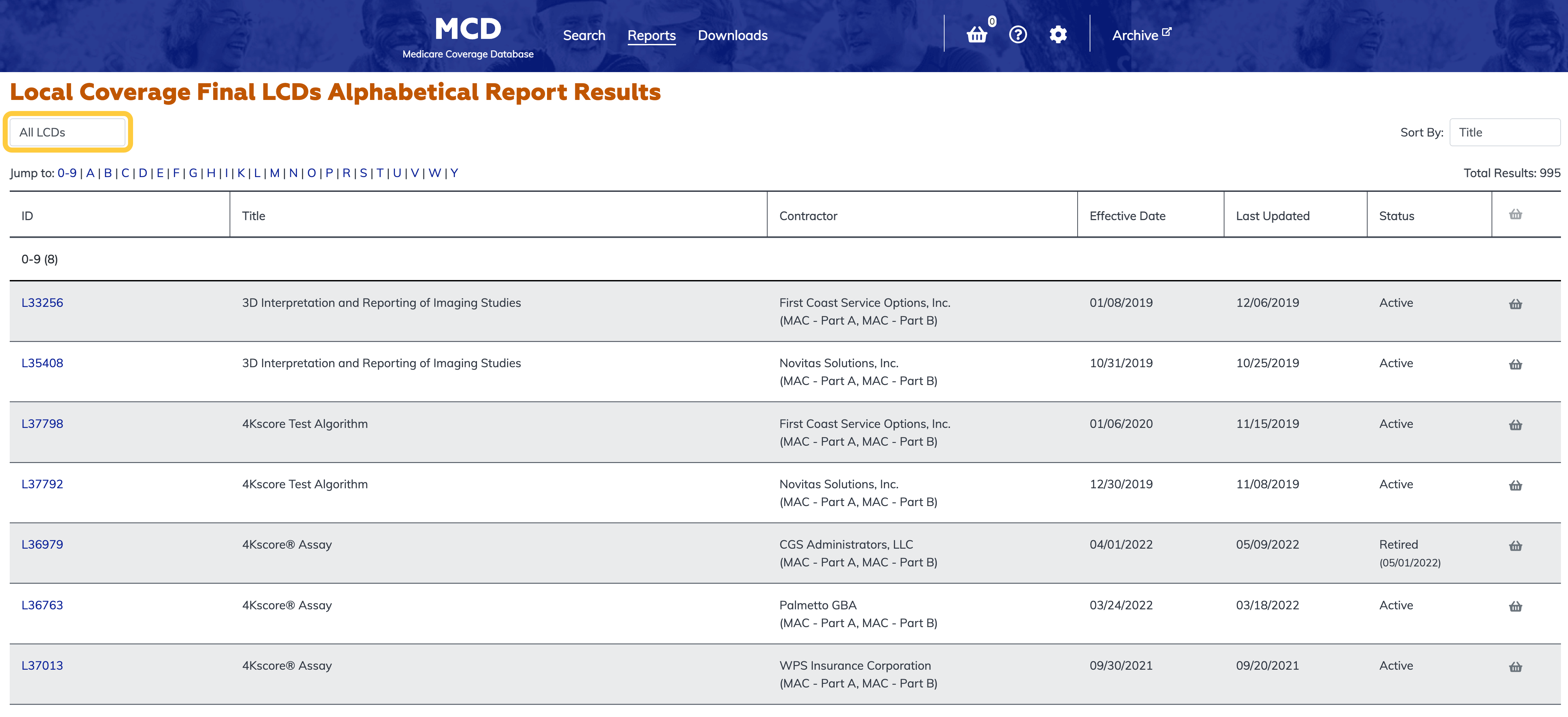Image resolution: width=1568 pixels, height=717 pixels.
Task: Click the help question mark icon
Action: [x=1018, y=35]
